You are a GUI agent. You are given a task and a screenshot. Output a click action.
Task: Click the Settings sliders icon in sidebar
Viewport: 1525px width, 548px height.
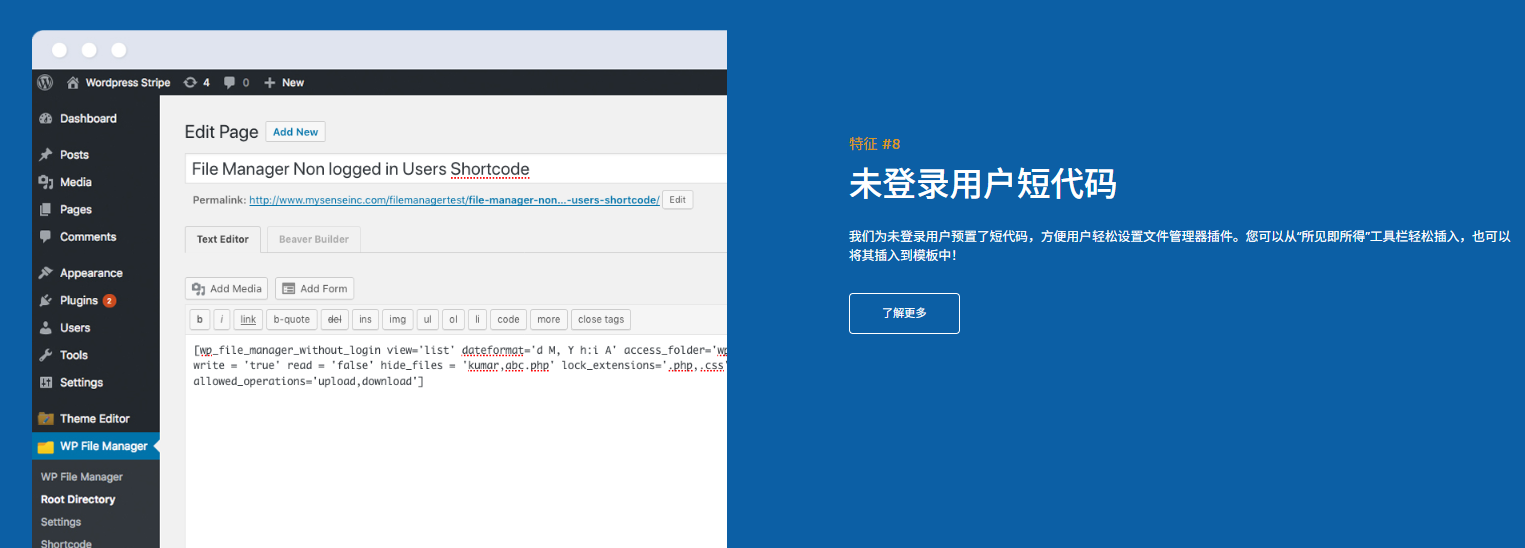(x=45, y=382)
